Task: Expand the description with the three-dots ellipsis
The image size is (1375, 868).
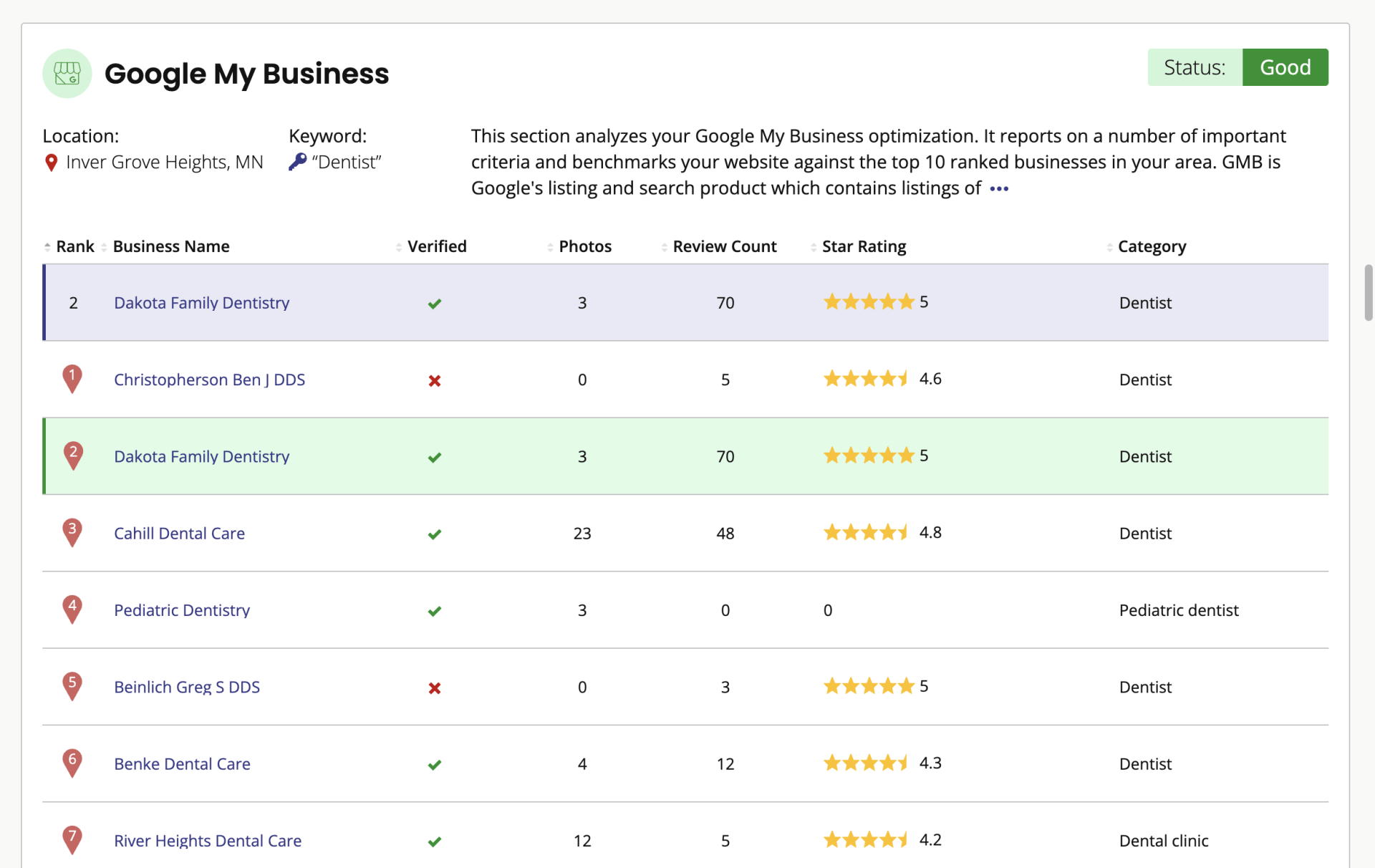Action: [999, 189]
